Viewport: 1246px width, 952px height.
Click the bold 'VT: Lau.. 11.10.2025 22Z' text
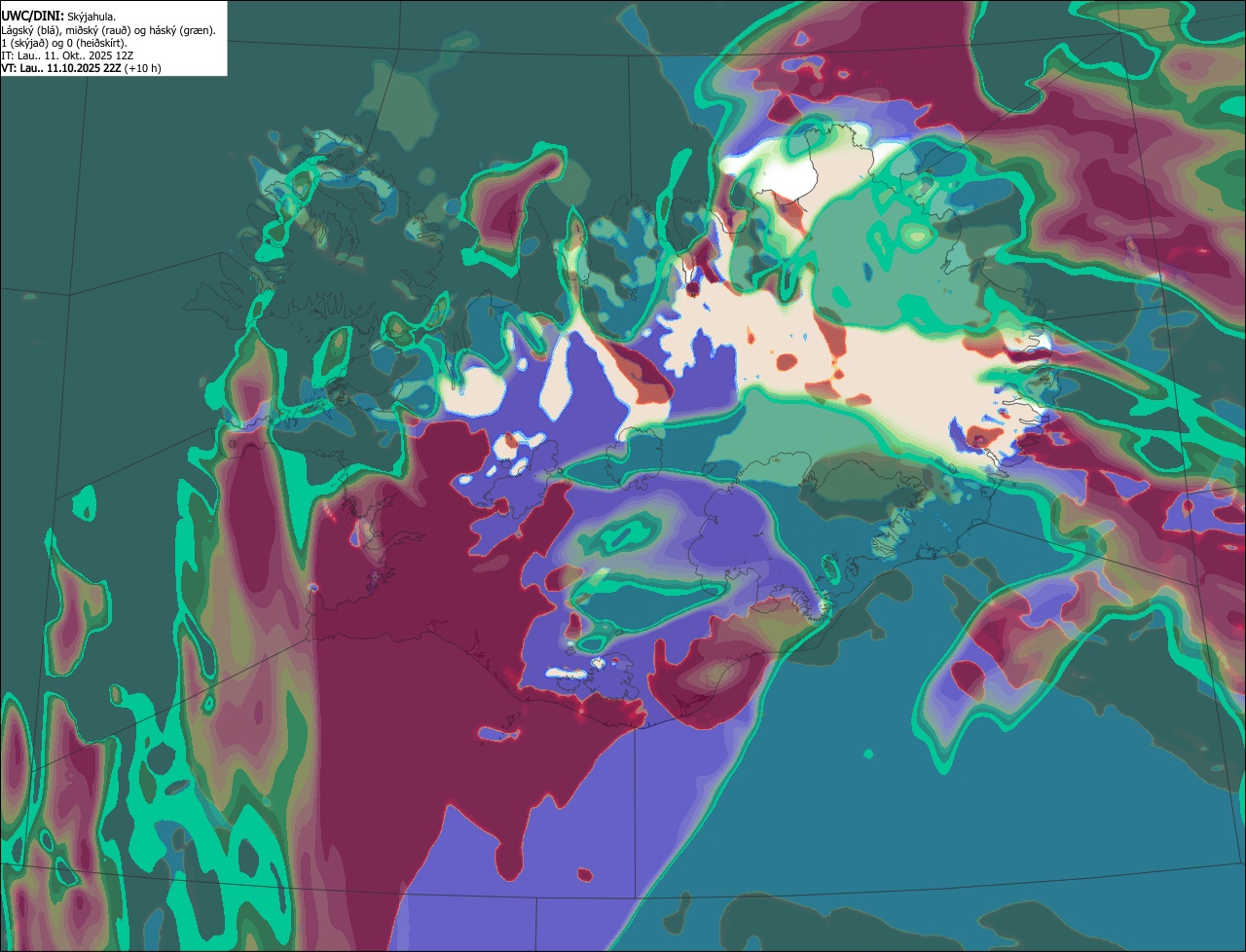[x=60, y=68]
